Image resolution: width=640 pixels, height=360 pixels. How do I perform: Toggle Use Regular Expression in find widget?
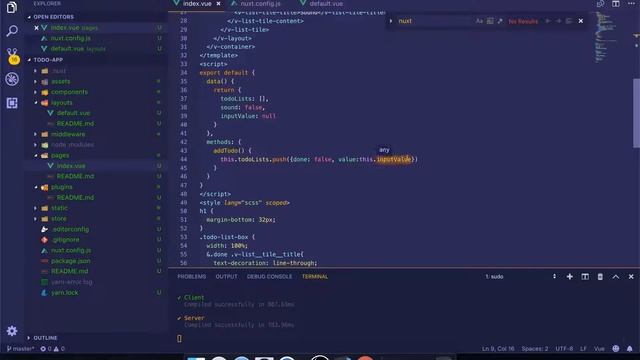[500, 21]
